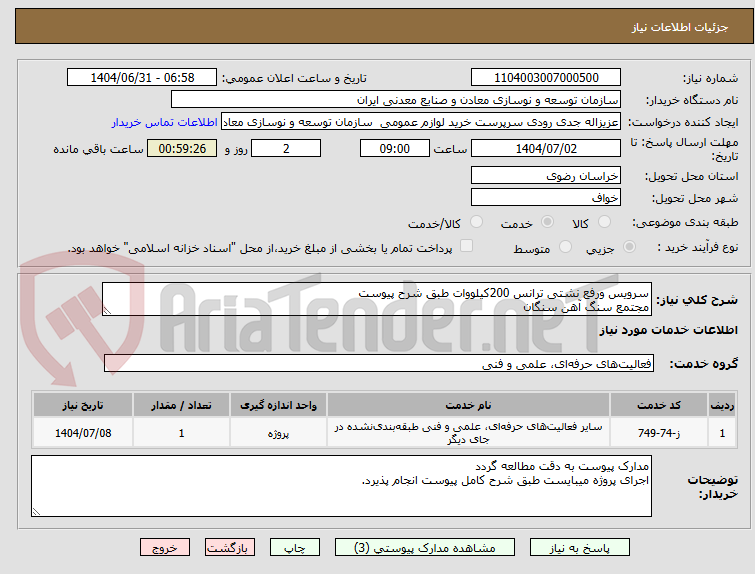
Task: Select the متوسط purchase type radio
Action: click(565, 247)
